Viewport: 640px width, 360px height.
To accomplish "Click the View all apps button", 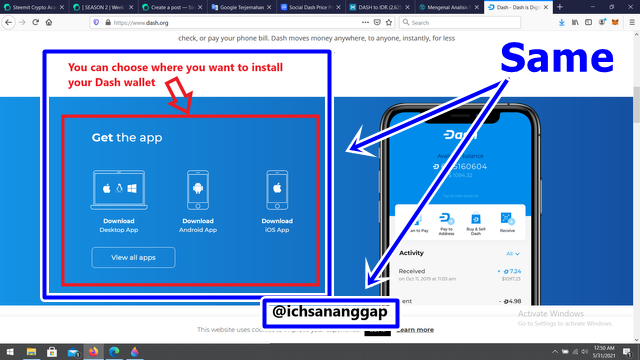I will 133,258.
